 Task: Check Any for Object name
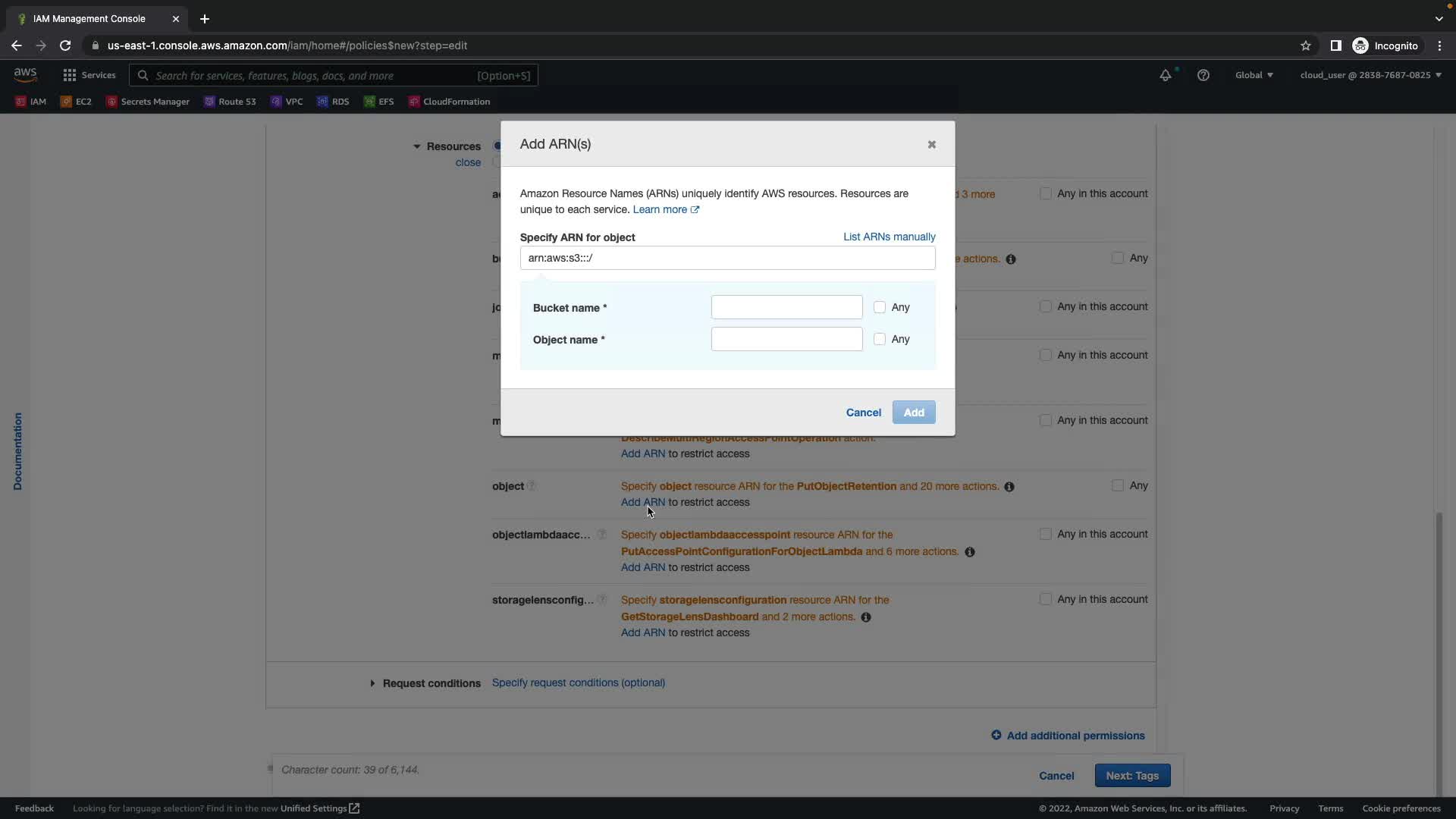click(x=880, y=339)
